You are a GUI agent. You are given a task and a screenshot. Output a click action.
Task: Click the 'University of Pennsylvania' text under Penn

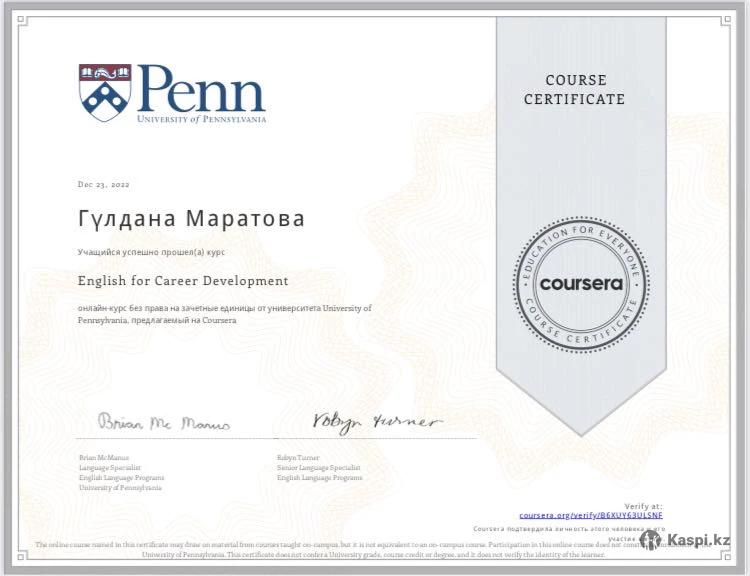pyautogui.click(x=202, y=119)
